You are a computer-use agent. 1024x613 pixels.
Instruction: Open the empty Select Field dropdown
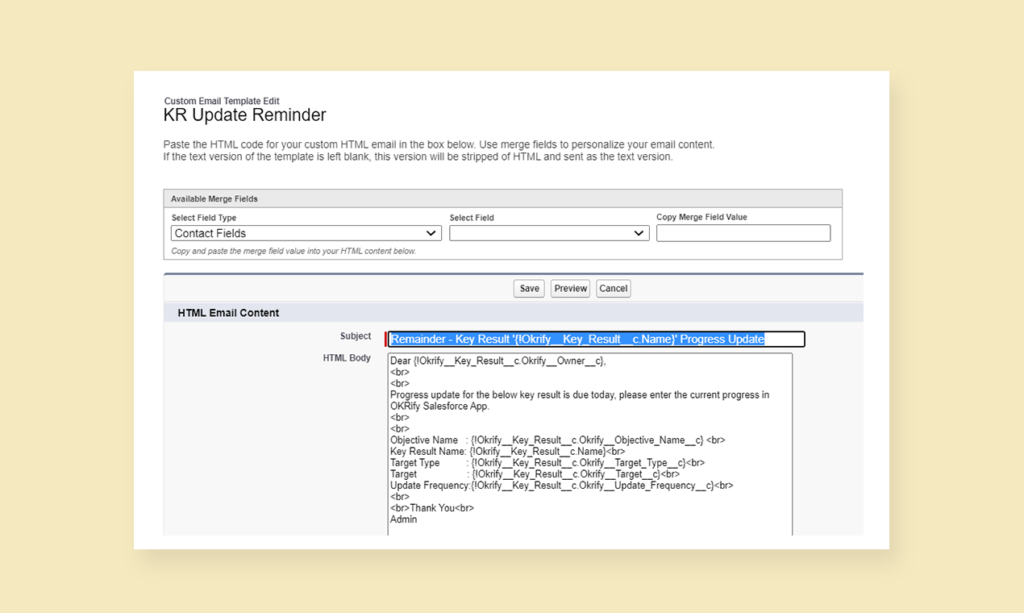click(x=548, y=232)
